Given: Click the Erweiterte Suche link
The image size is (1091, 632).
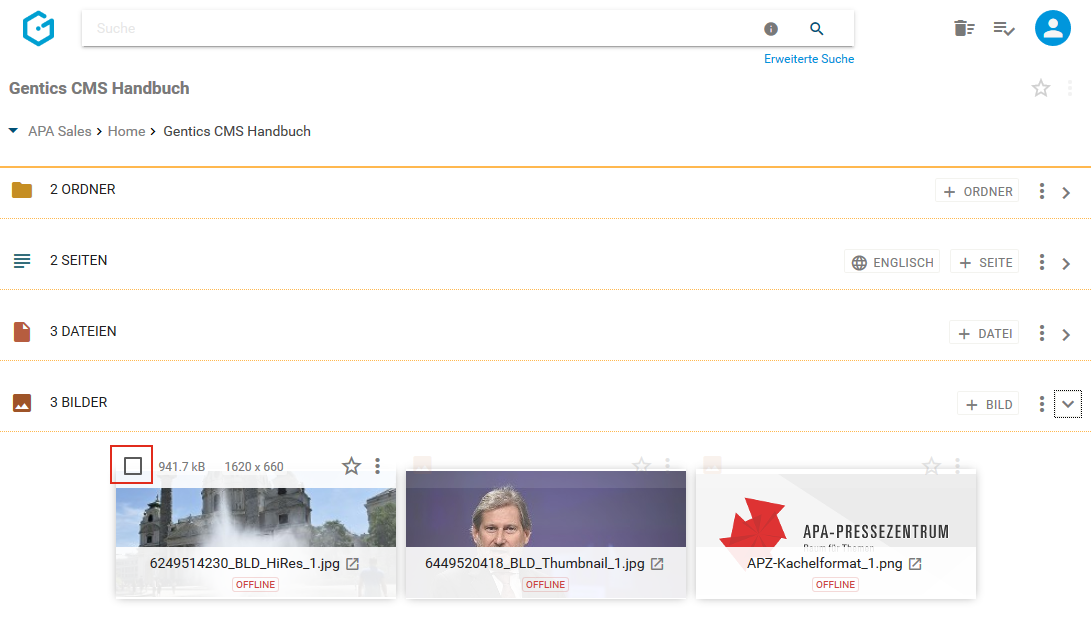Looking at the screenshot, I should 809,59.
